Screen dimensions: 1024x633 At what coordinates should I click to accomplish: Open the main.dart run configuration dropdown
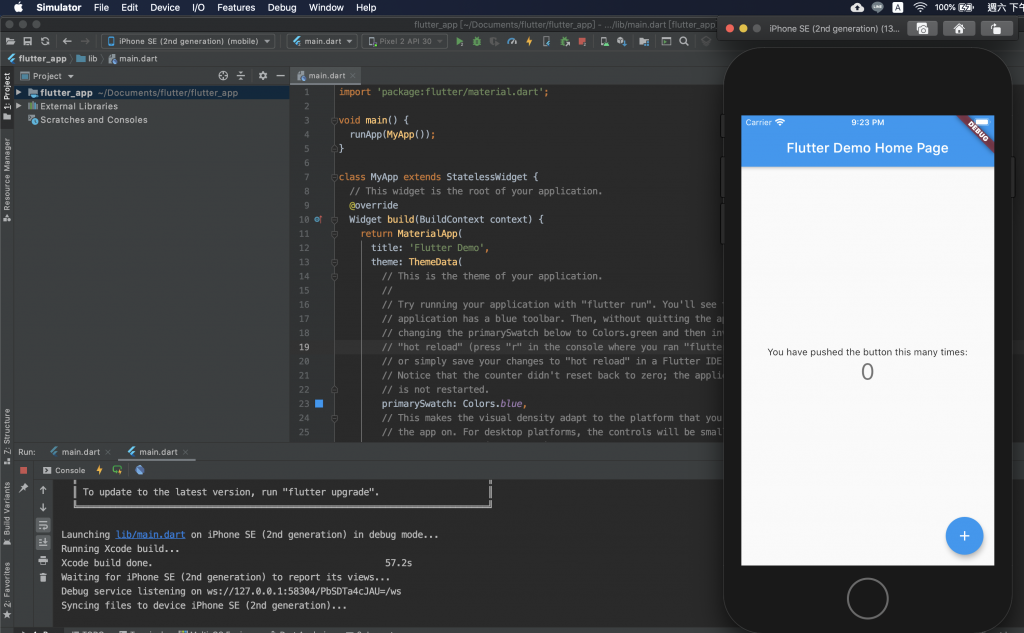323,41
